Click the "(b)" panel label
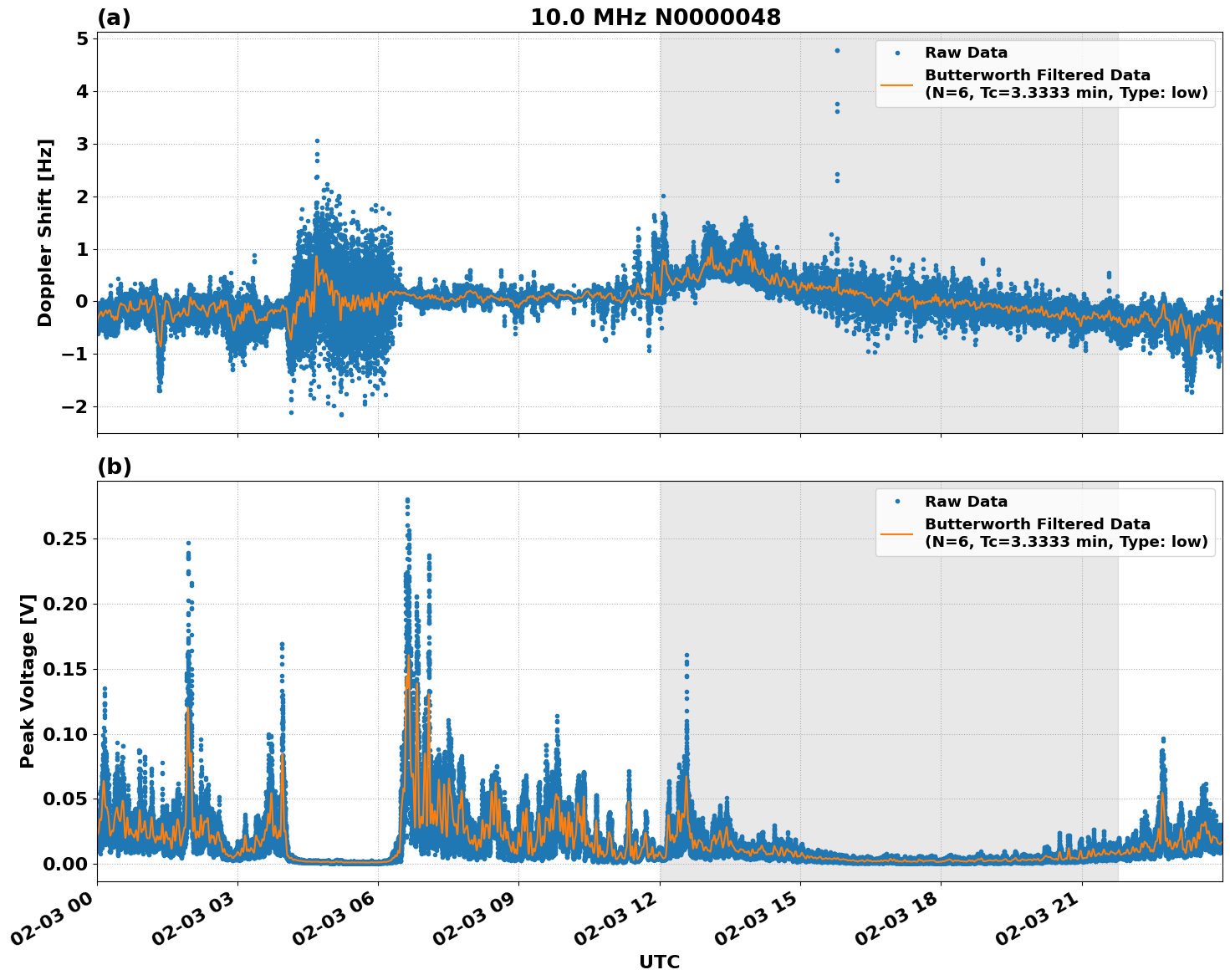The width and height of the screenshot is (1230, 980). click(x=115, y=467)
